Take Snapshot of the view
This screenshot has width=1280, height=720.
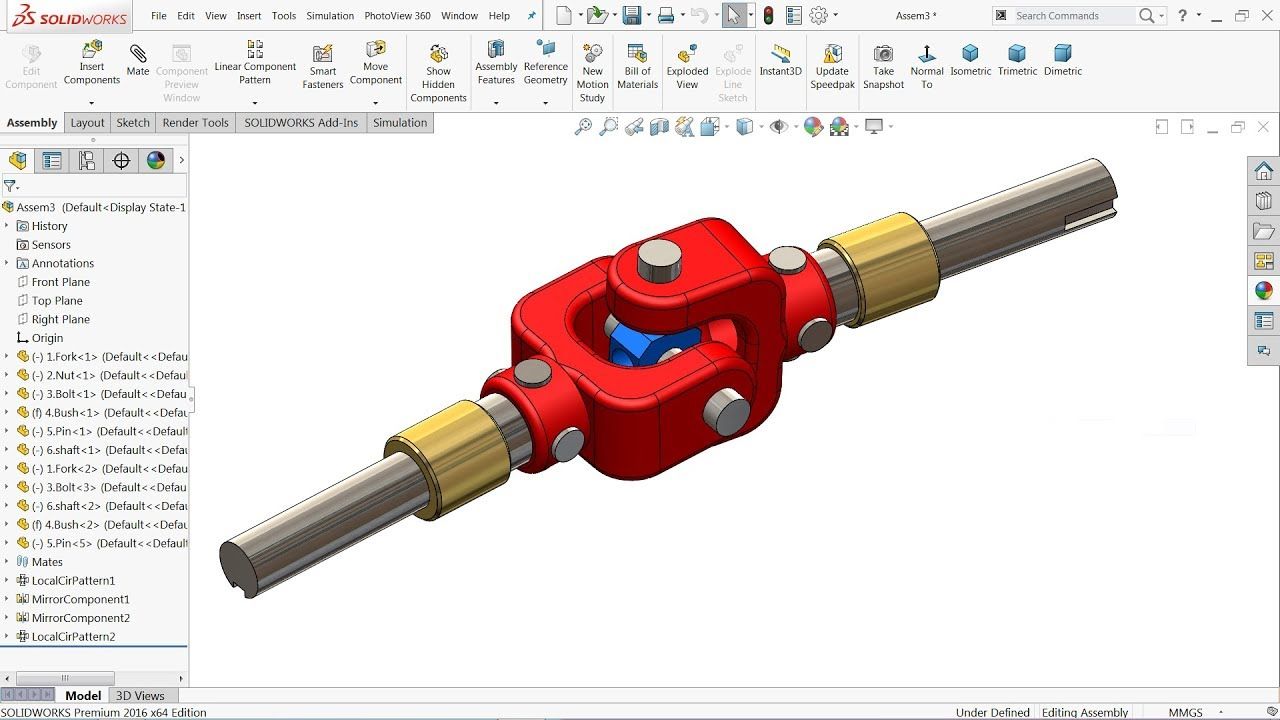click(x=883, y=66)
